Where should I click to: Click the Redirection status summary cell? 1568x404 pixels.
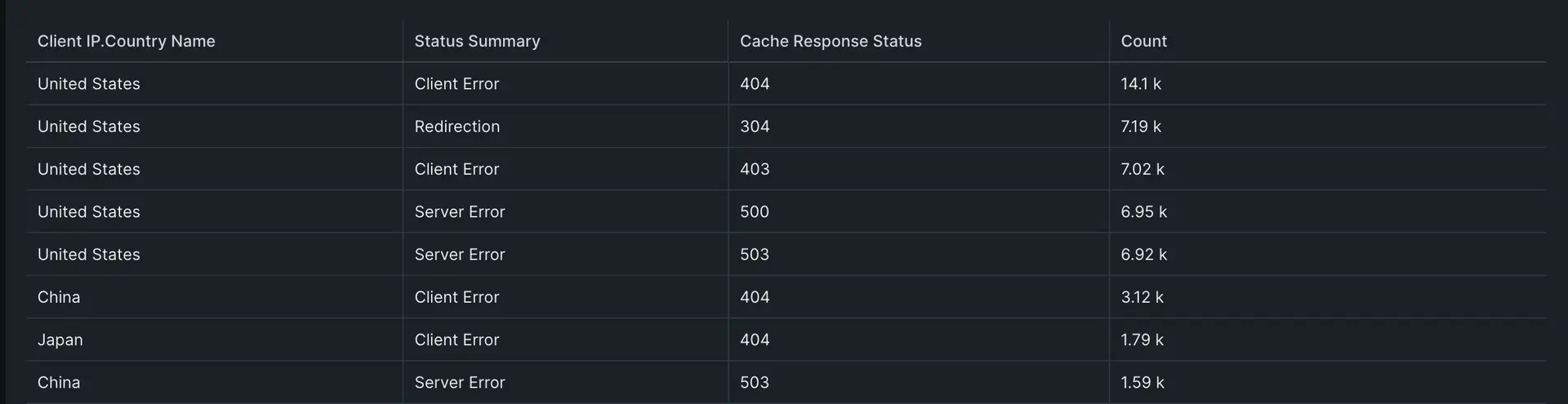(457, 127)
